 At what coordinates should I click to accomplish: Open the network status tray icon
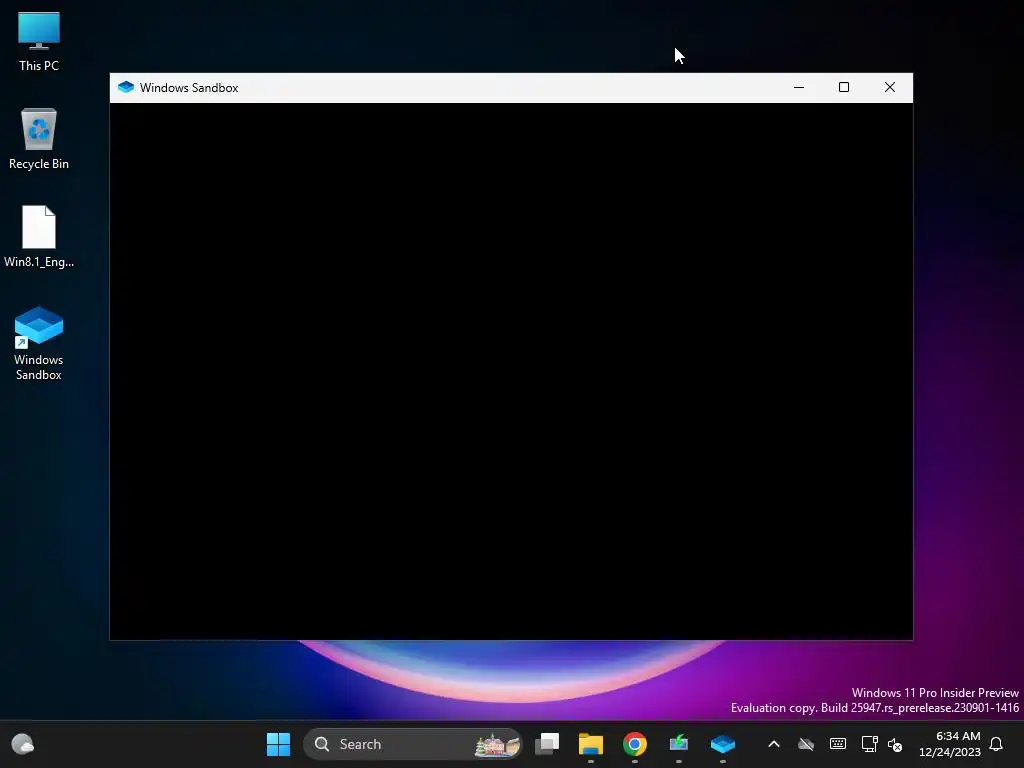coord(869,744)
